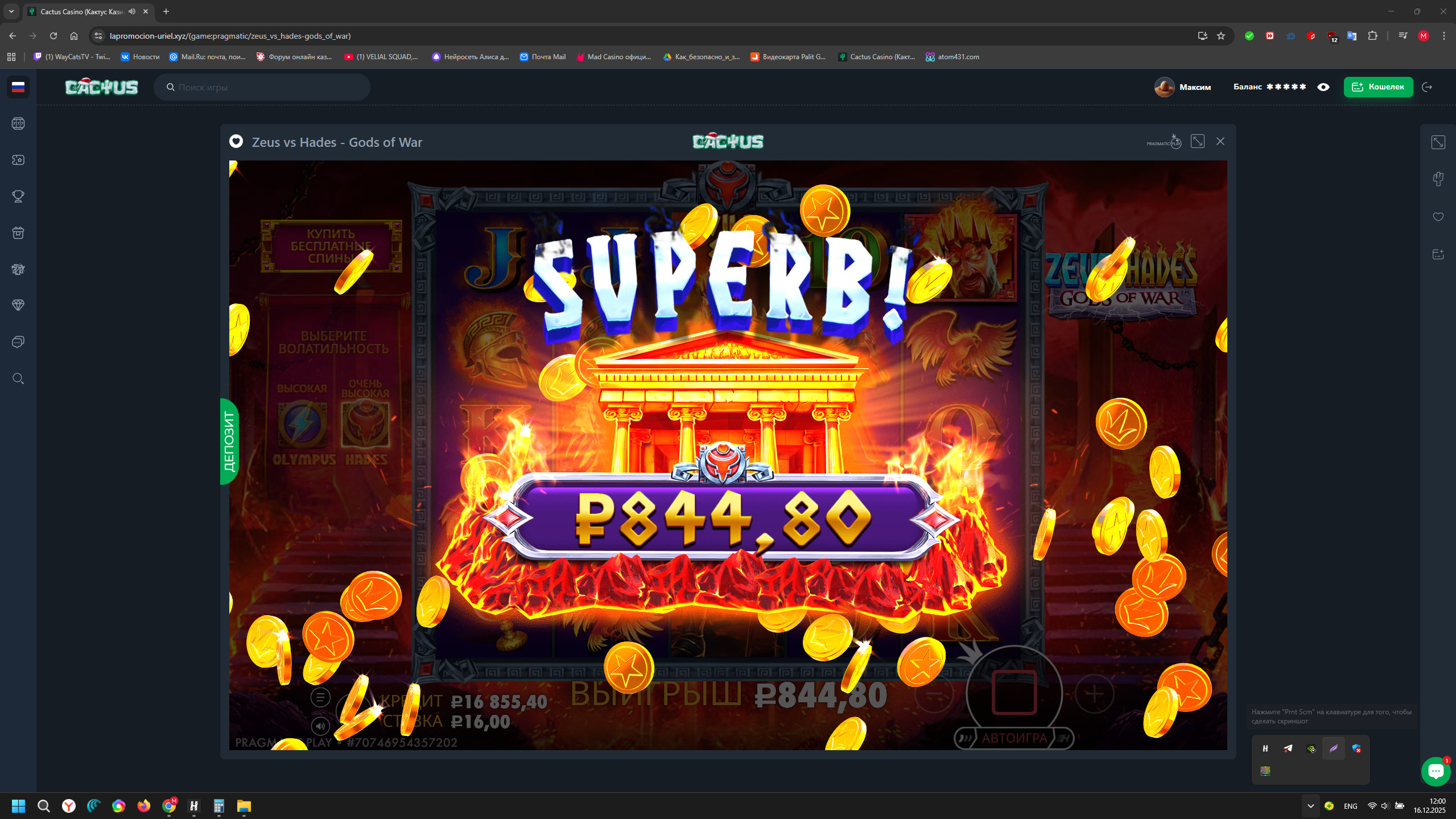The width and height of the screenshot is (1456, 819).
Task: Open the browser tab search dropdown
Action: 11,11
